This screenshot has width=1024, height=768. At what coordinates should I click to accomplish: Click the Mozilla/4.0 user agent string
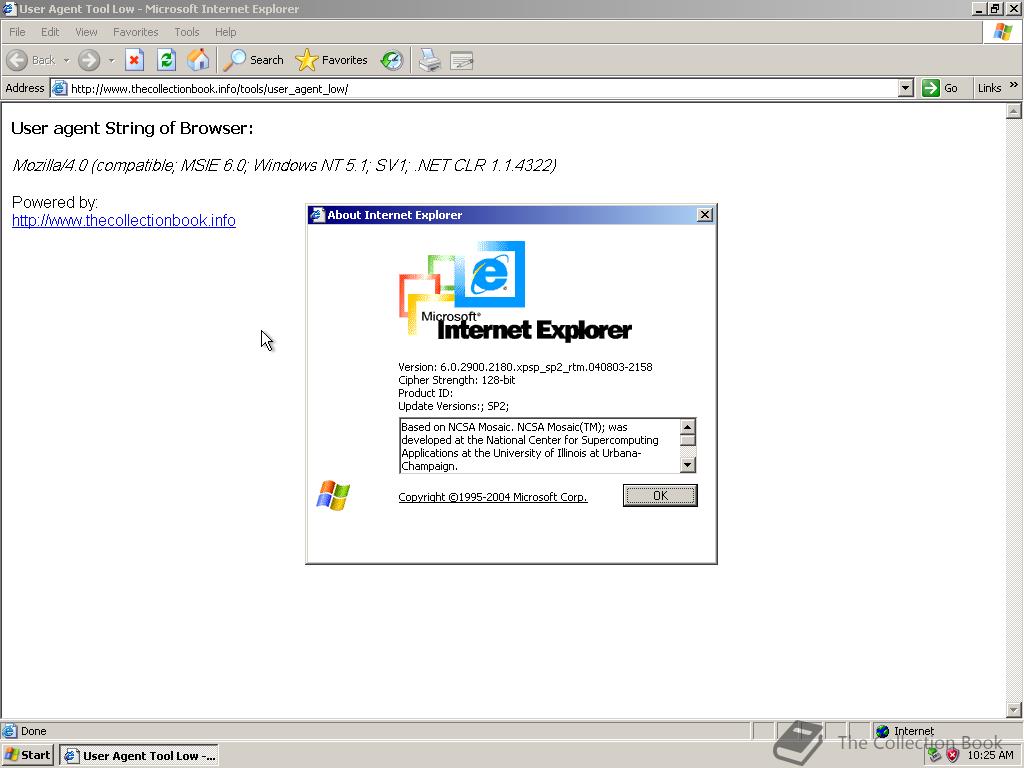click(284, 165)
